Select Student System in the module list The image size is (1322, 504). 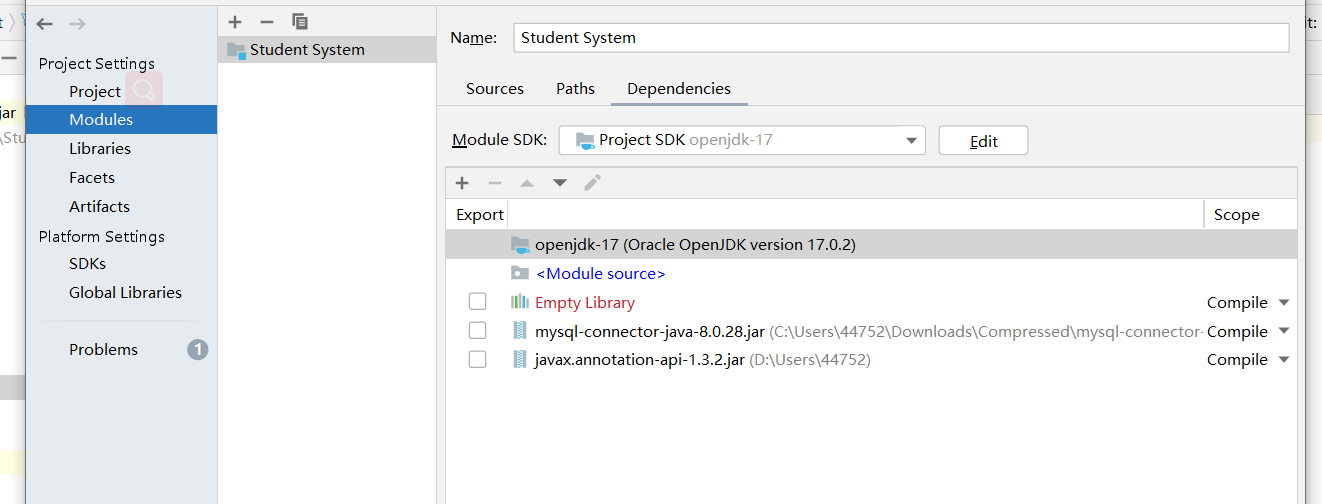[x=327, y=50]
